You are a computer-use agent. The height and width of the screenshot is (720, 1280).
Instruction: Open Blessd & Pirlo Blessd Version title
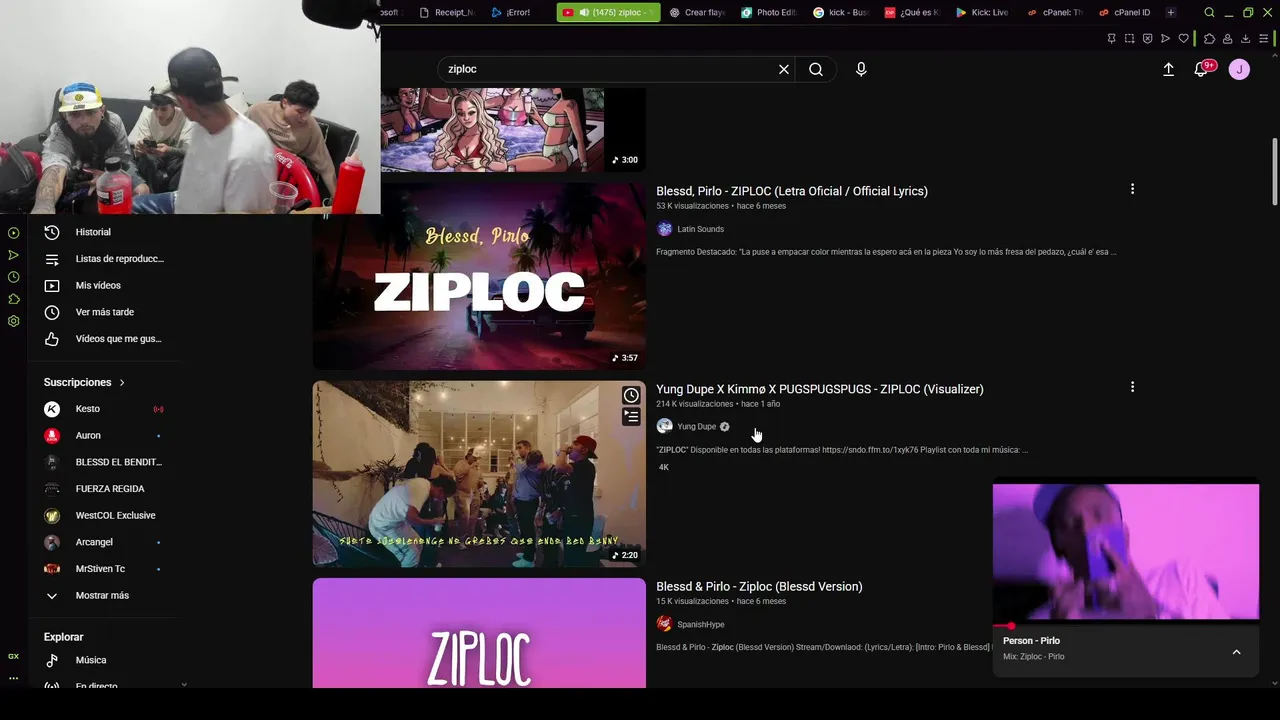759,586
